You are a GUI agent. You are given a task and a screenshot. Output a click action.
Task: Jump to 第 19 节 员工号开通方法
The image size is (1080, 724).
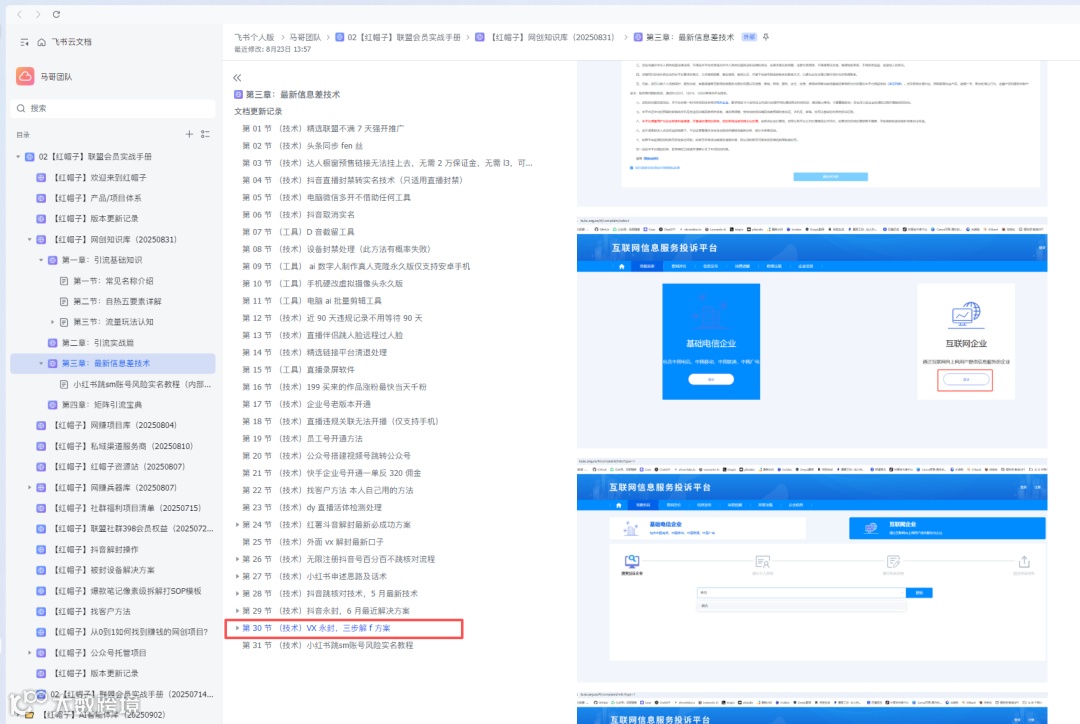click(x=302, y=439)
